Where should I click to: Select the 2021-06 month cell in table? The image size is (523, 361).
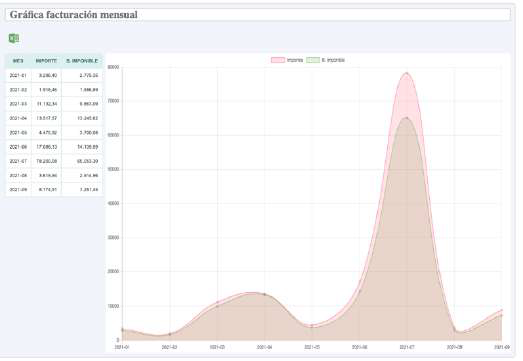click(18, 147)
